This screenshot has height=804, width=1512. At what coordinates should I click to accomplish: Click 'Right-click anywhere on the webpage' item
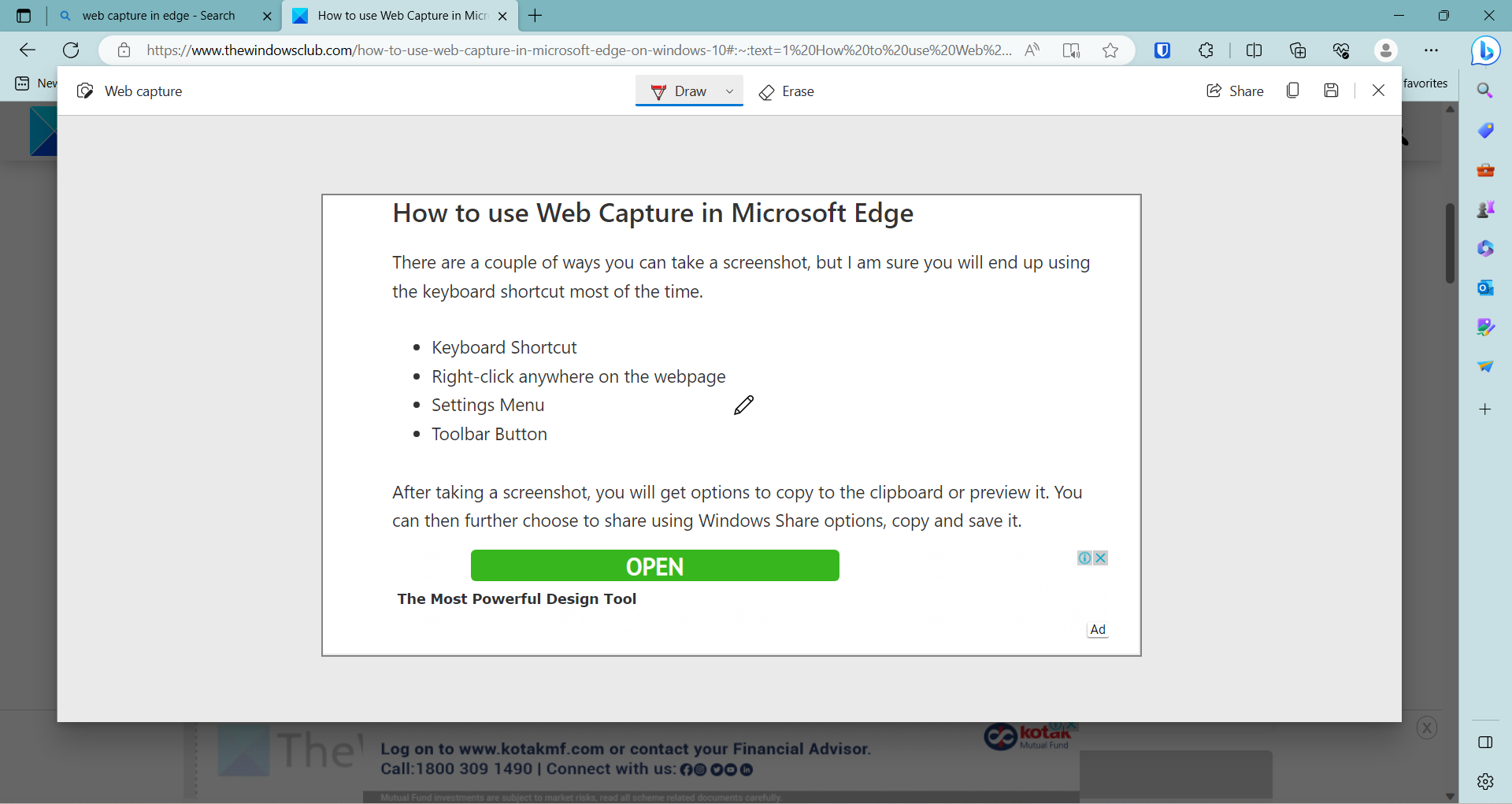pos(579,376)
